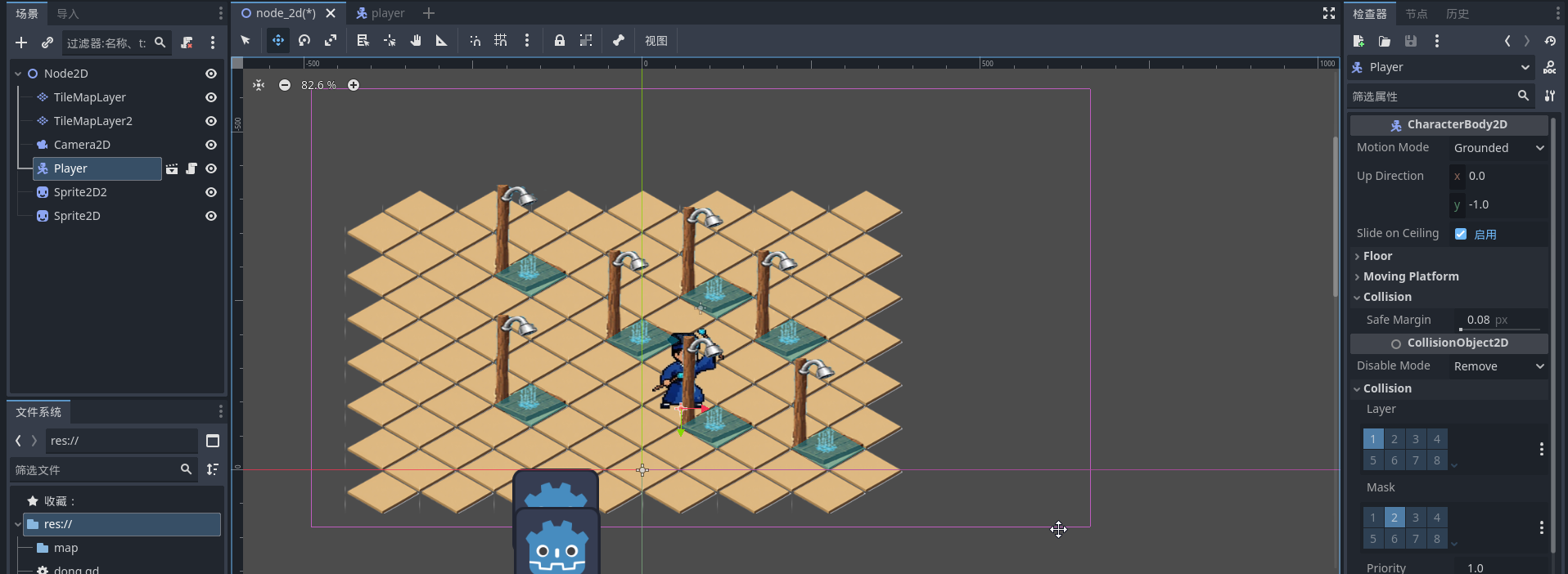This screenshot has width=1568, height=574.
Task: Open the Disable Mode dropdown
Action: 1499,366
